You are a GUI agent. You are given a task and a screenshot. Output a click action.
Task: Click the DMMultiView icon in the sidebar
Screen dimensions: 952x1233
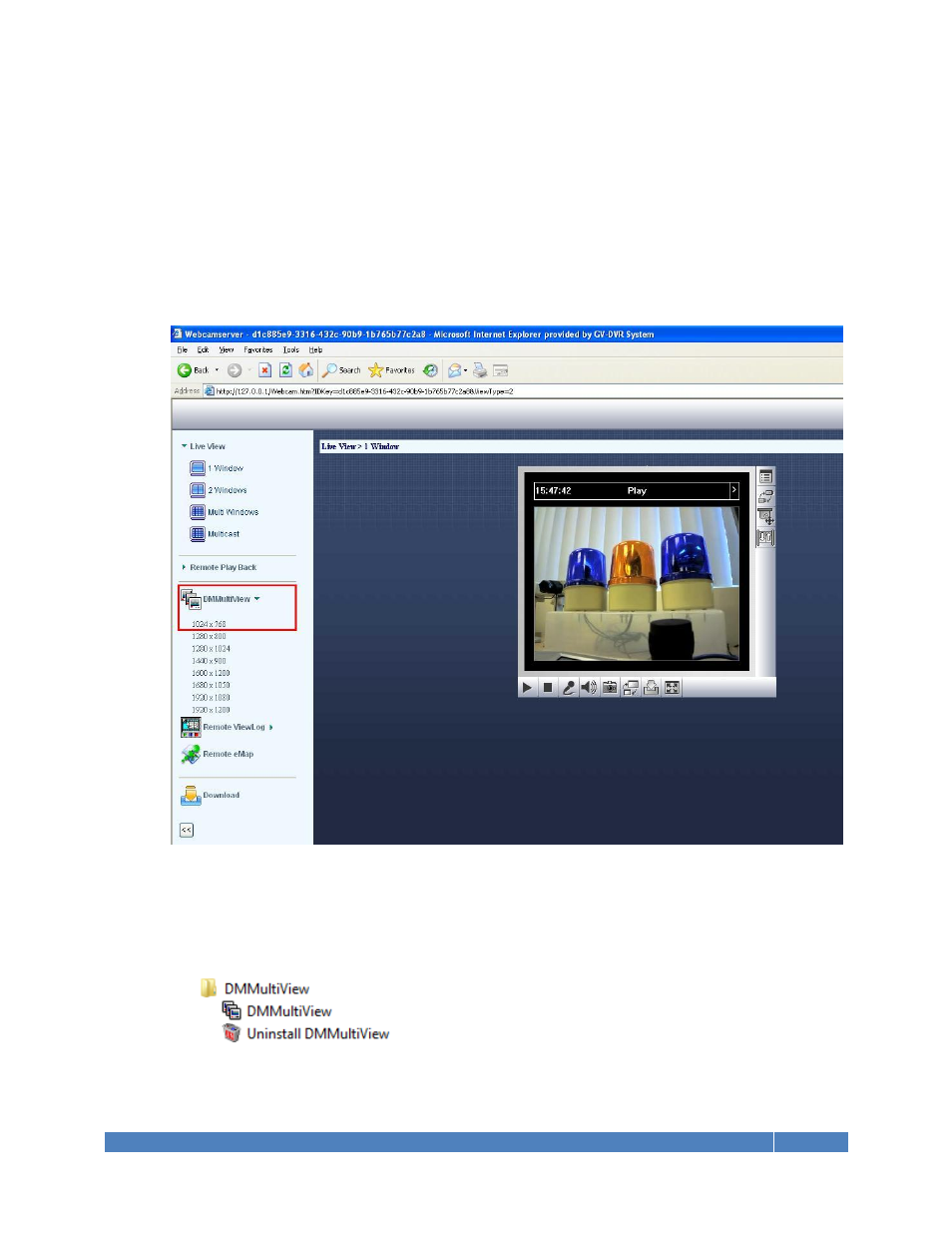click(191, 599)
